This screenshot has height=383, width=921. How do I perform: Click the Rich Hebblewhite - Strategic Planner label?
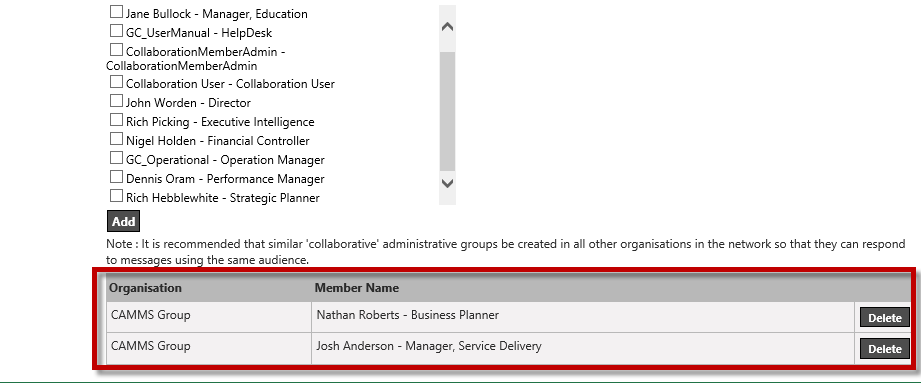223,198
